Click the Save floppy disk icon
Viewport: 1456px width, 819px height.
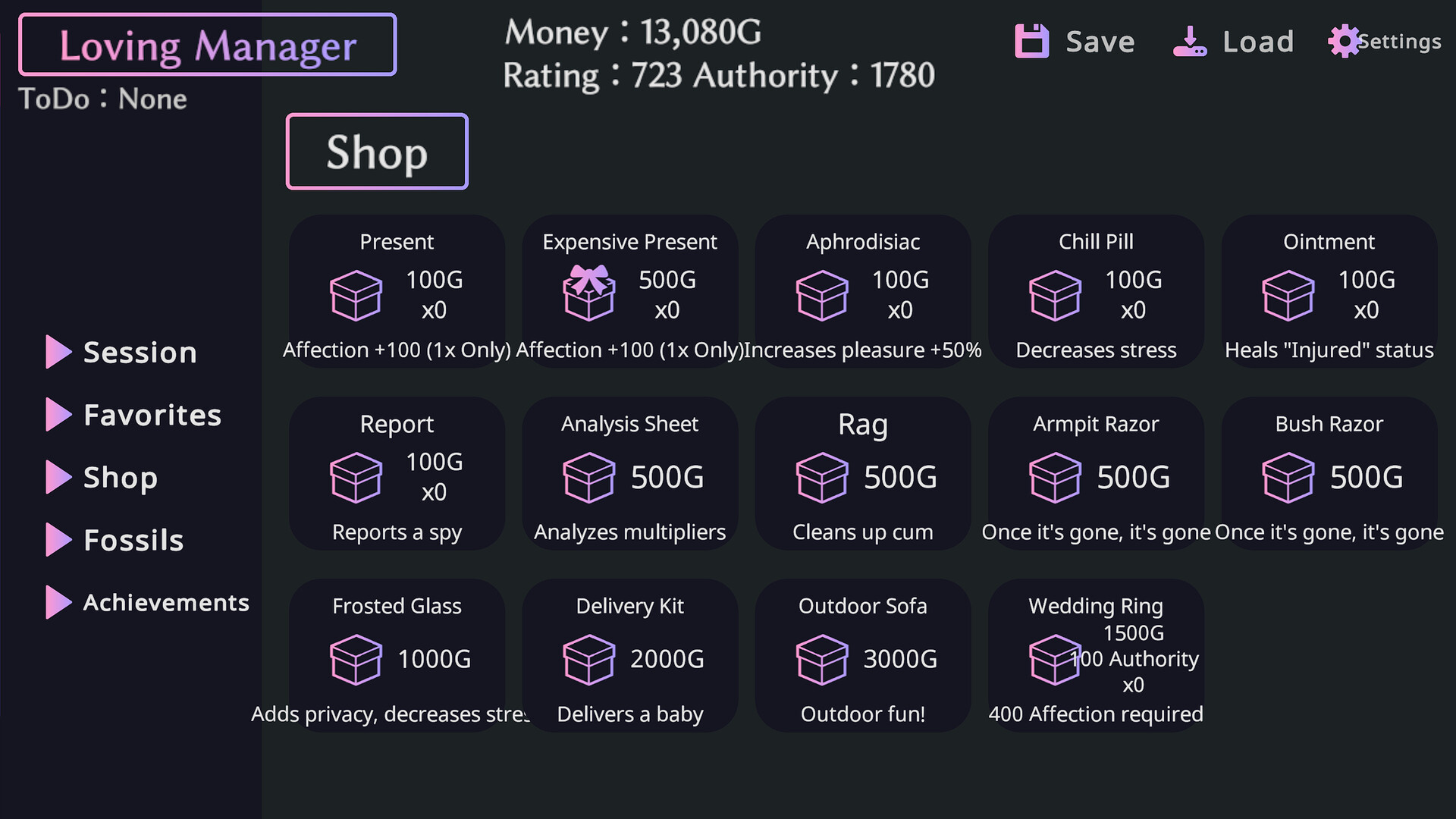tap(1031, 41)
